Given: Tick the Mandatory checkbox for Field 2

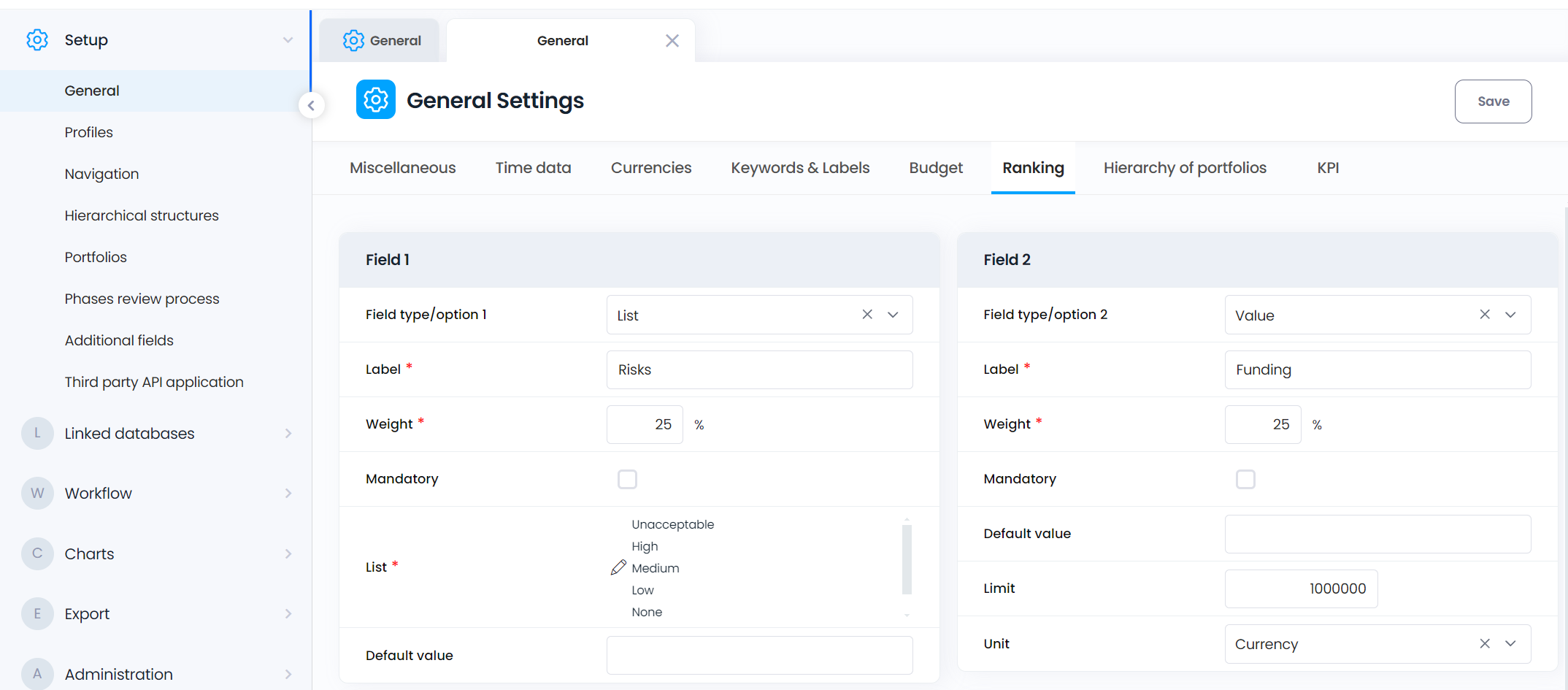Looking at the screenshot, I should [1245, 479].
